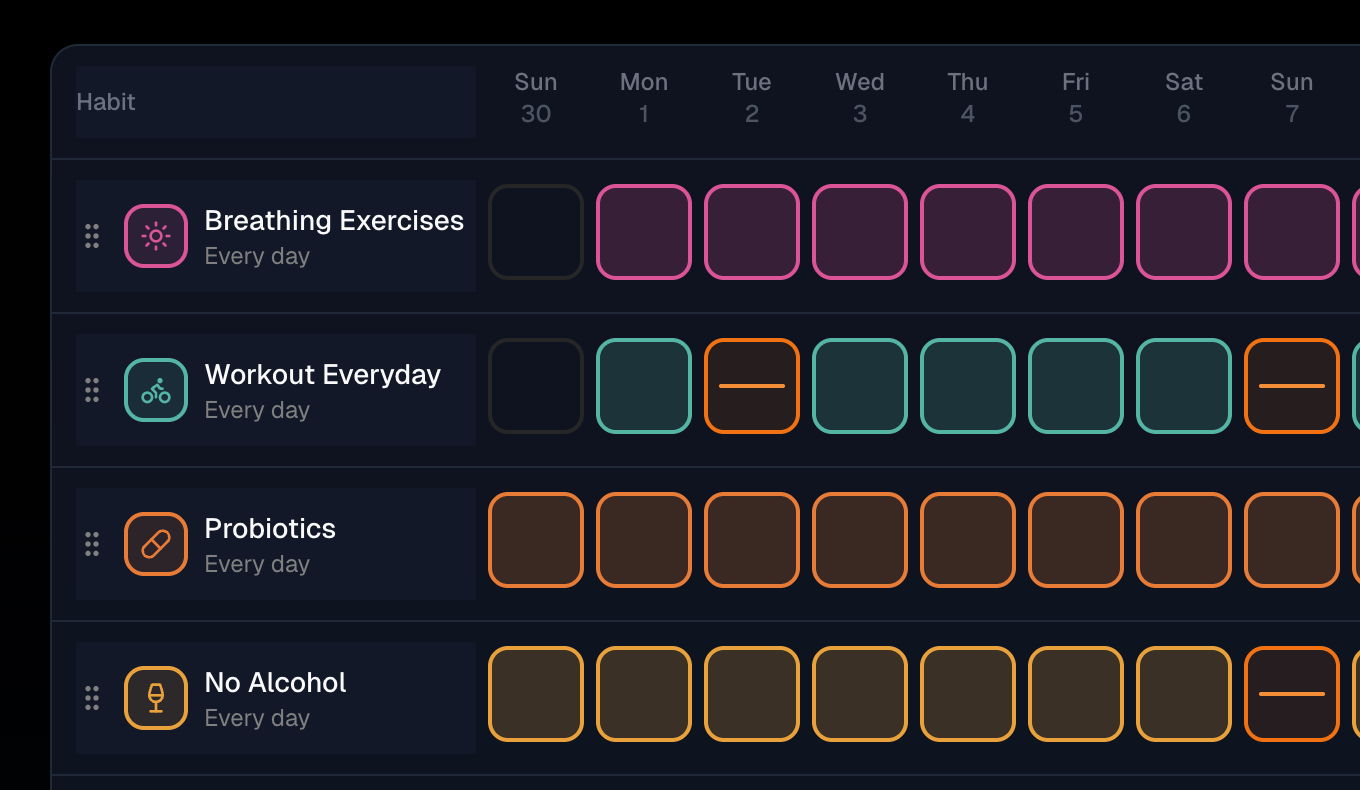Click the Breathing Exercises sun icon
Screen dimensions: 1360x790
click(x=156, y=236)
